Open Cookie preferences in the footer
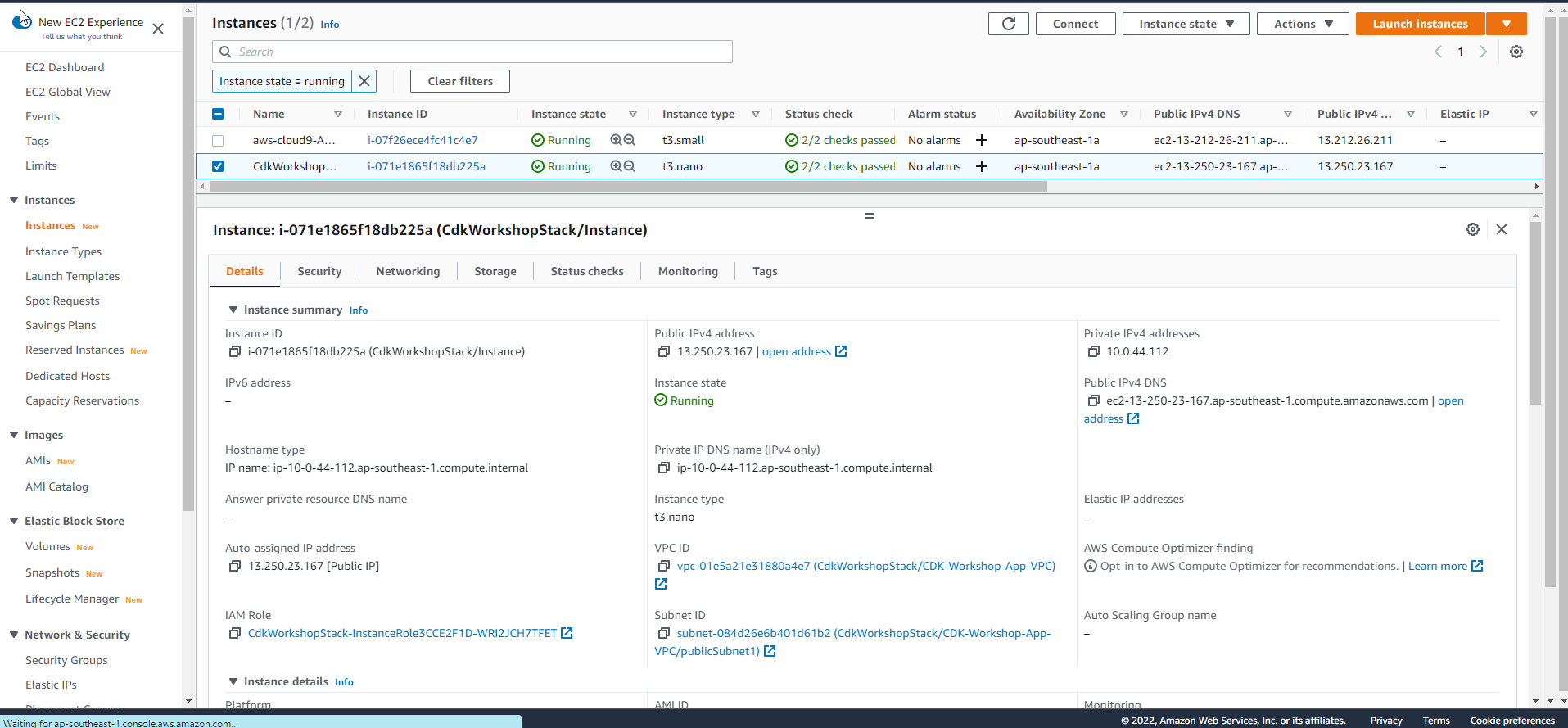This screenshot has width=1568, height=728. (x=1512, y=721)
